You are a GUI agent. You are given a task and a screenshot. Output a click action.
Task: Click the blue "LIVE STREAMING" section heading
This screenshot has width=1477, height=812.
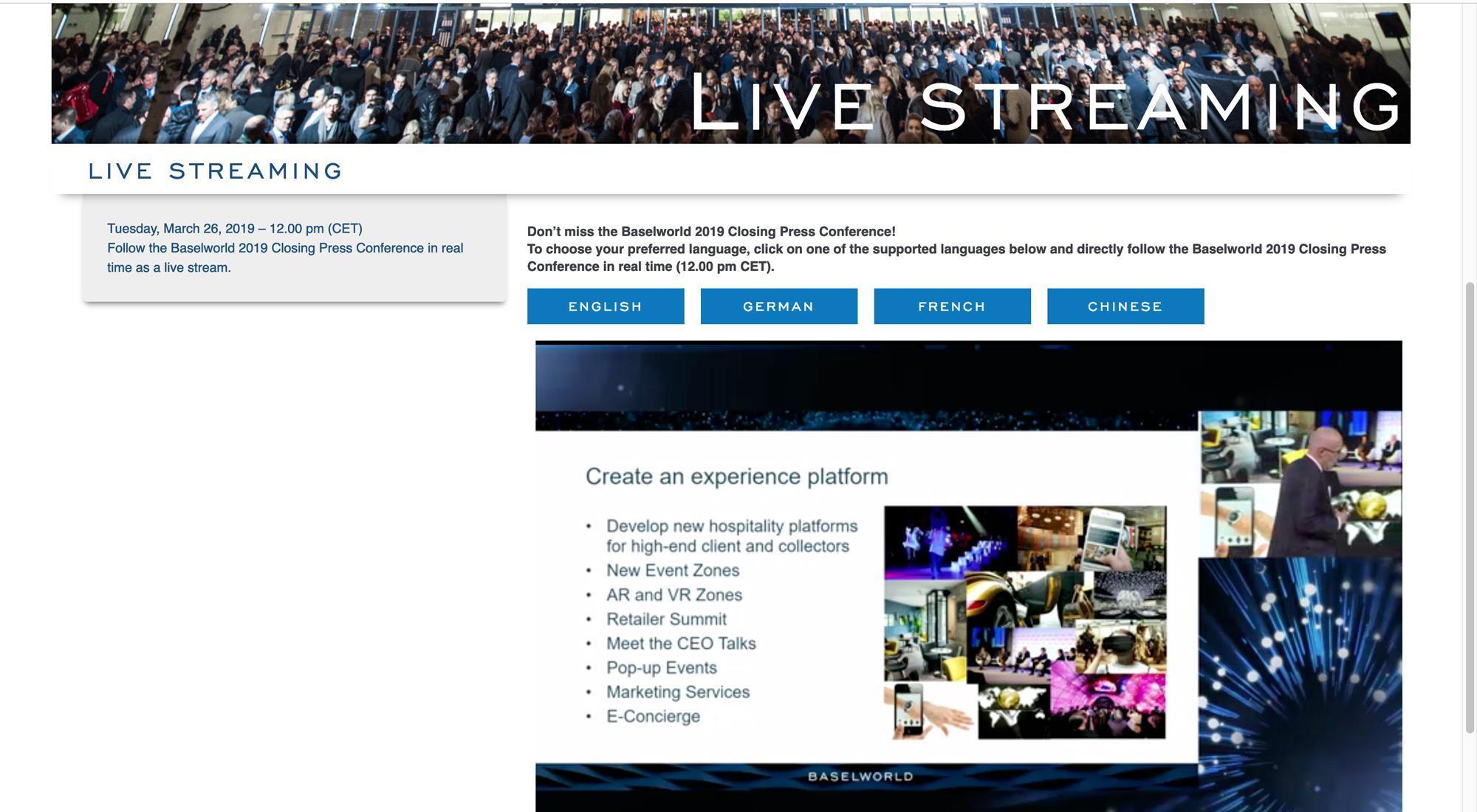(x=215, y=171)
